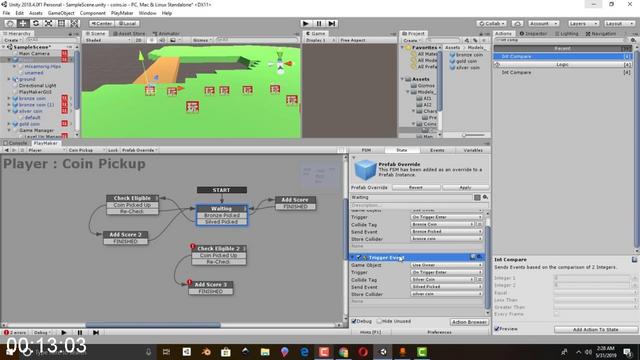Select the Hand tool in Unity toolbar
Screen dimensions: 640x360
[x=10, y=24]
